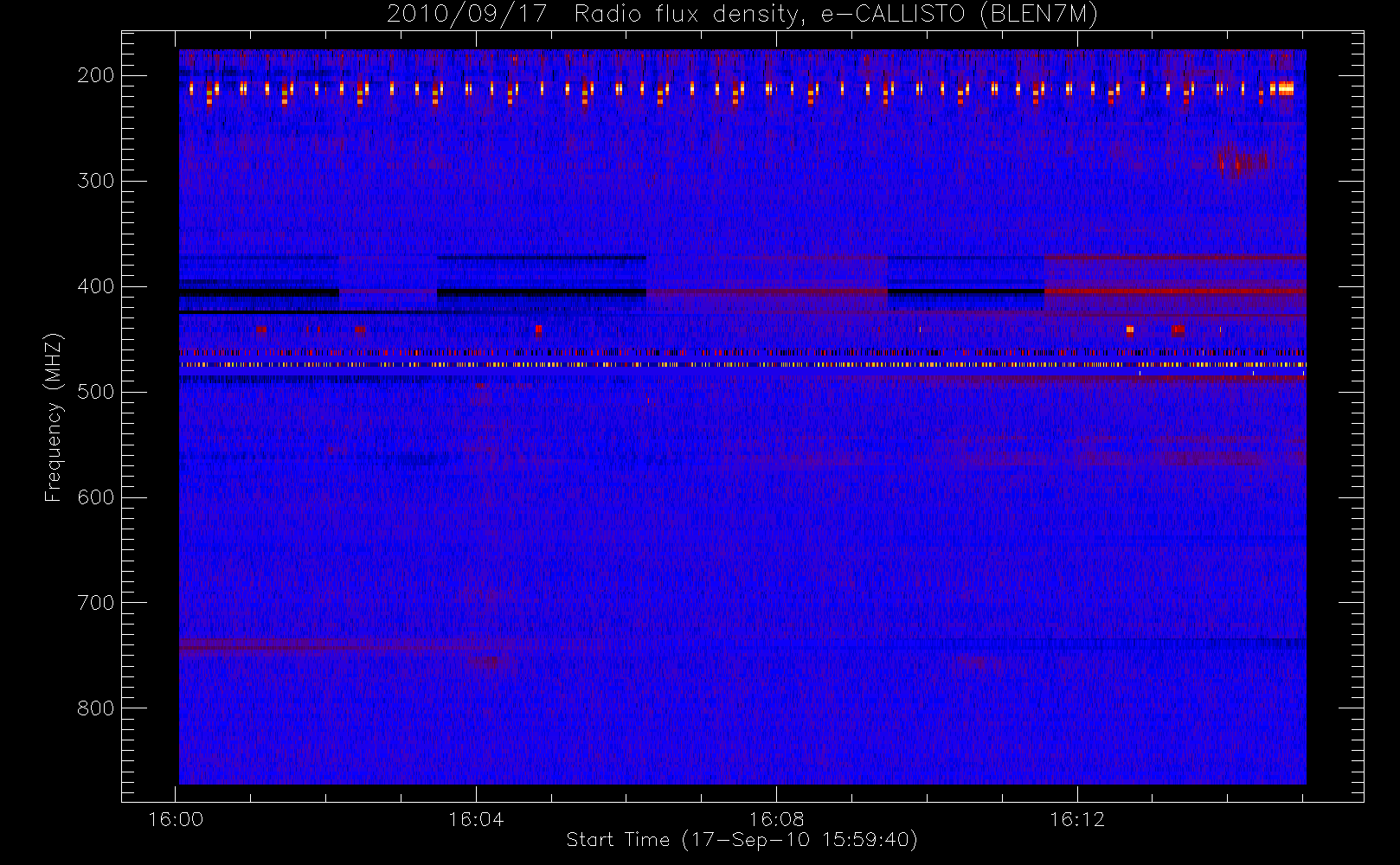Click the 16:00 time tick label
Image resolution: width=1400 pixels, height=865 pixels.
pyautogui.click(x=176, y=819)
